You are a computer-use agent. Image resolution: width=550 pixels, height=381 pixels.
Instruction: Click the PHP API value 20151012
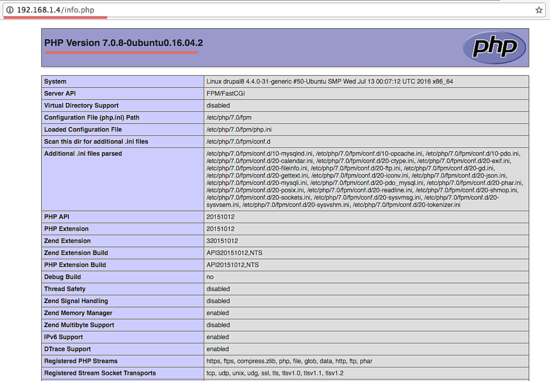pyautogui.click(x=220, y=217)
